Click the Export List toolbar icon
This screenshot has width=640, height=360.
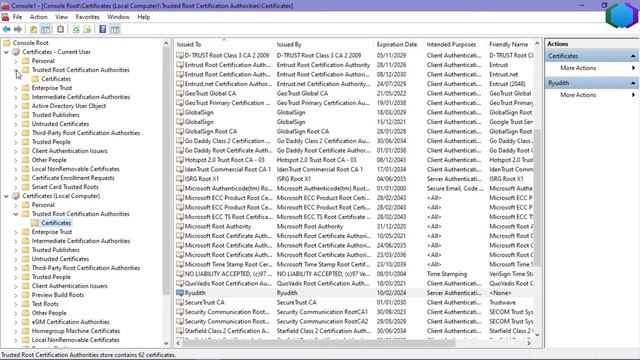point(87,29)
